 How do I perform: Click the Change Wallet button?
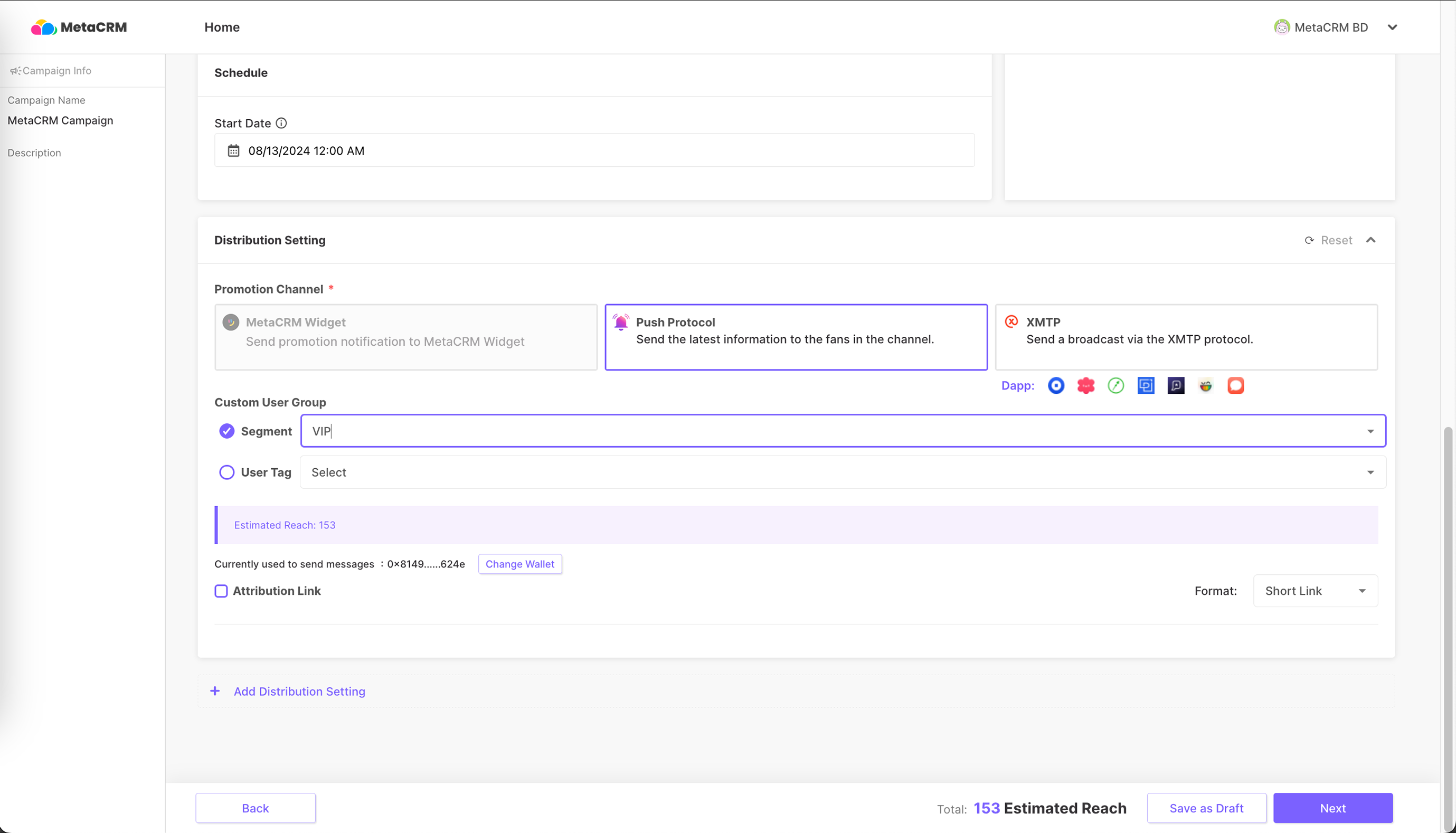[x=519, y=564]
